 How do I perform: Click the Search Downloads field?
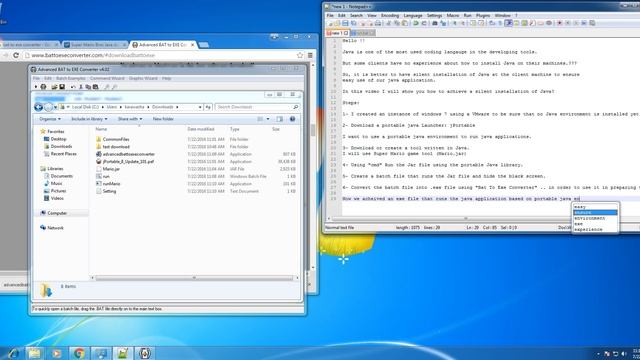(257, 107)
